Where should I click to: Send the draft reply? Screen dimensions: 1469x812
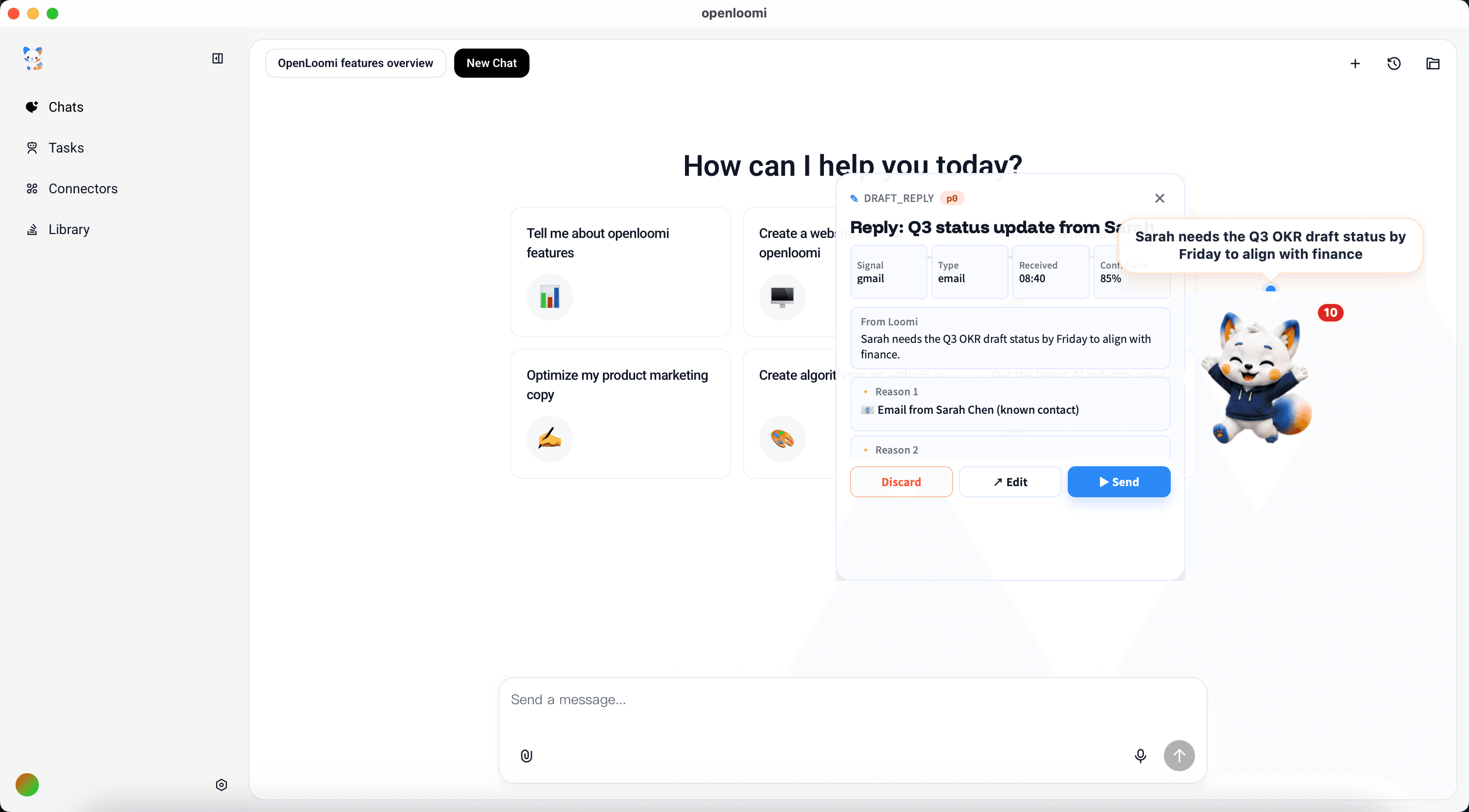[x=1119, y=482]
